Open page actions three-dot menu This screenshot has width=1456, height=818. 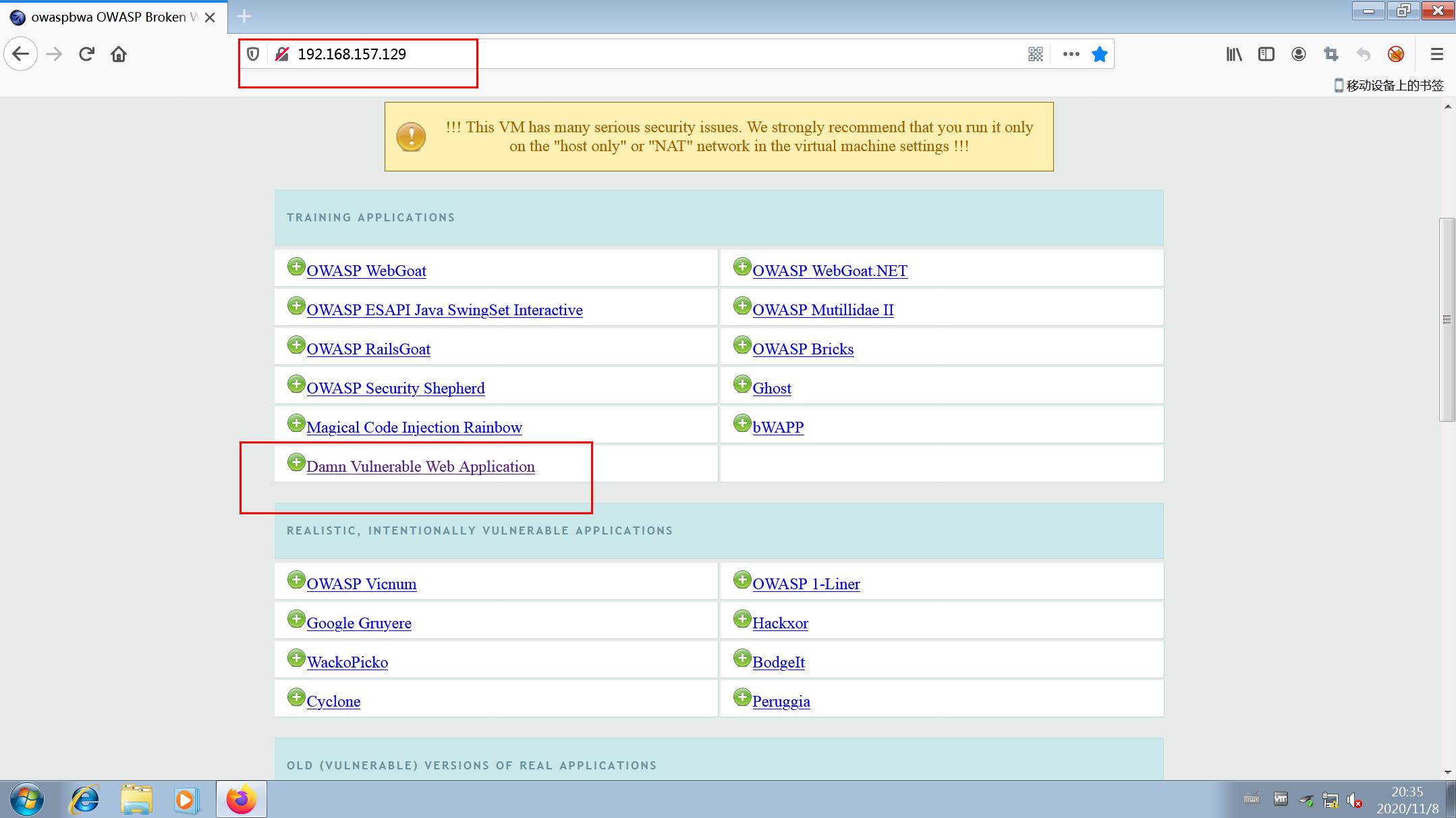coord(1071,54)
